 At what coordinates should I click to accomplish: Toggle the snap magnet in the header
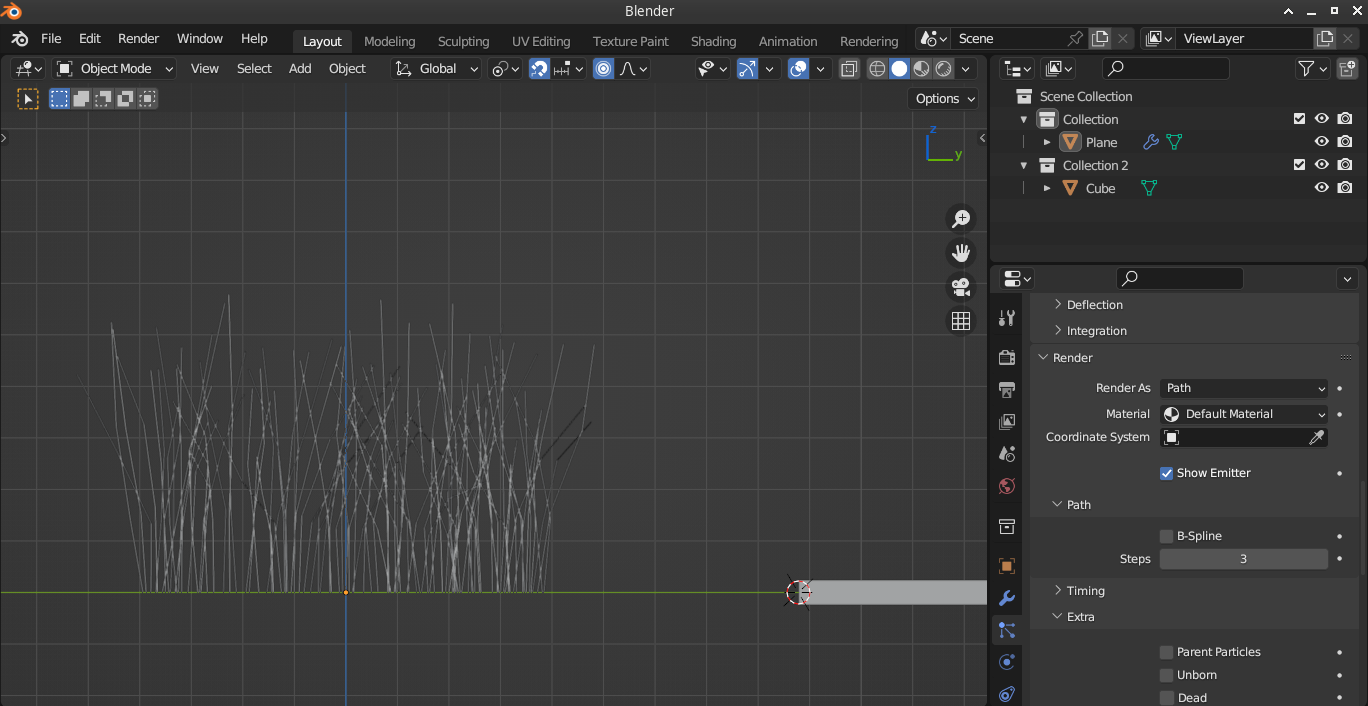click(539, 69)
